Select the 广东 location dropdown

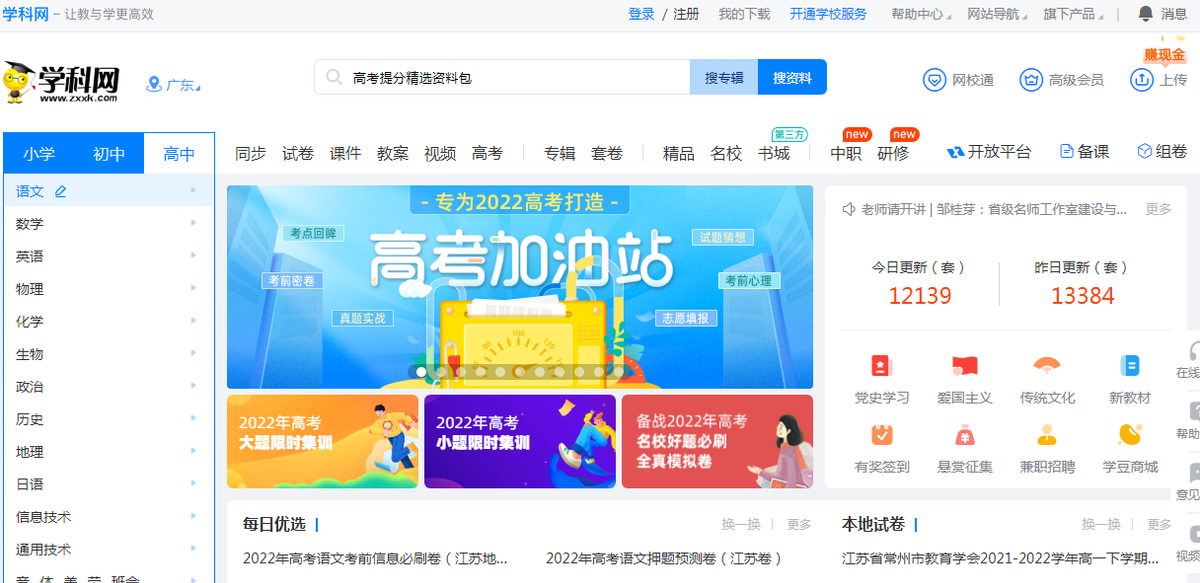(x=173, y=85)
